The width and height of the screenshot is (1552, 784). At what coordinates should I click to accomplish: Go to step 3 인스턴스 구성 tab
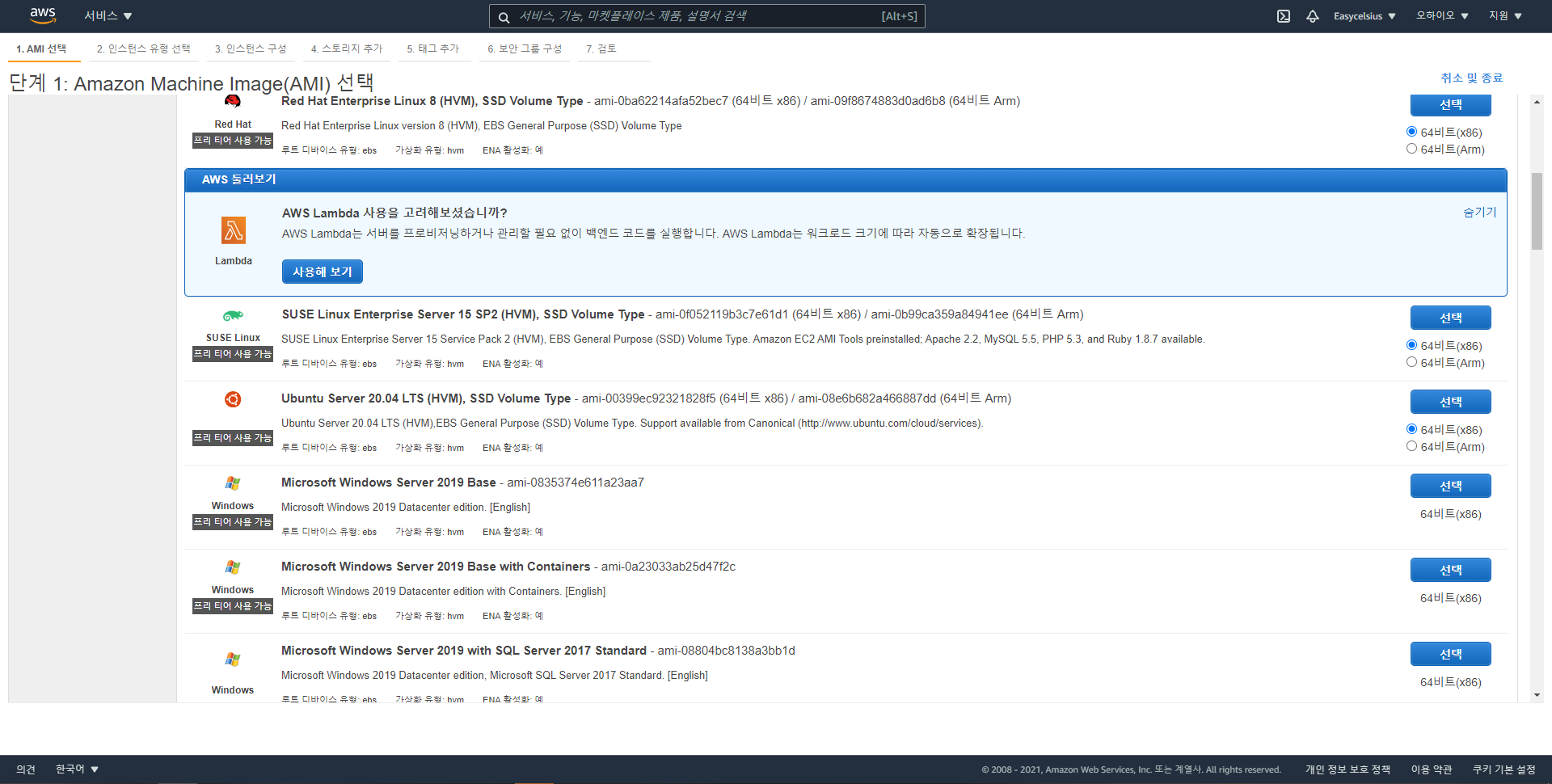(251, 48)
